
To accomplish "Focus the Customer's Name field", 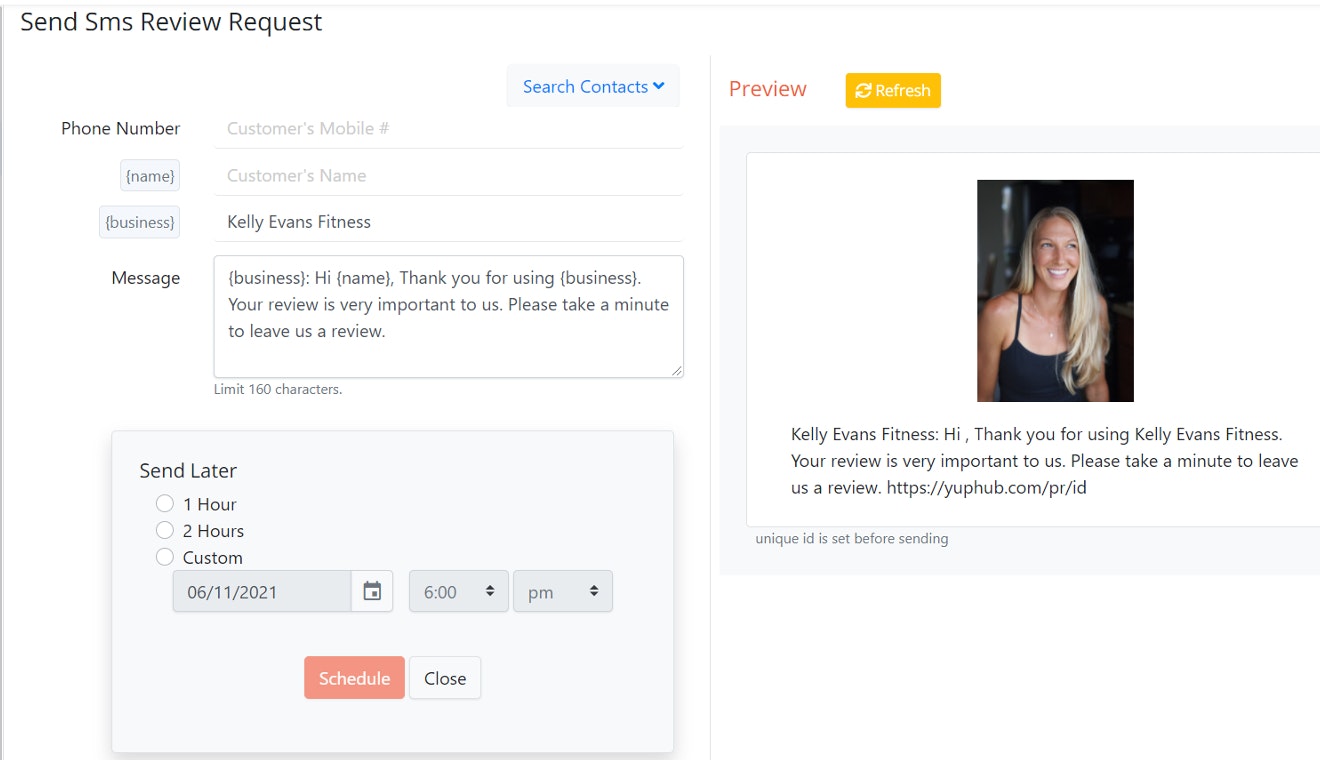I will [448, 175].
